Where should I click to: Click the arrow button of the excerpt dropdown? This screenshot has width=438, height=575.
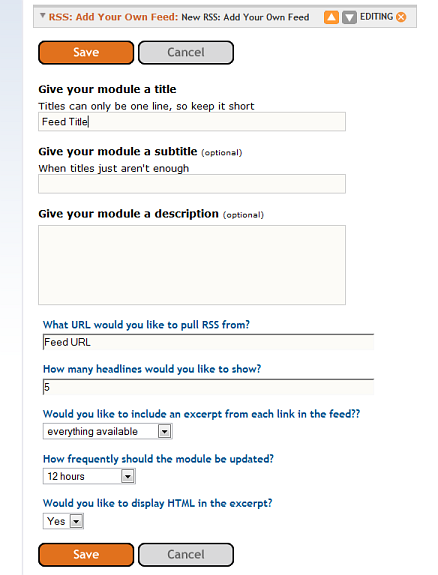165,432
